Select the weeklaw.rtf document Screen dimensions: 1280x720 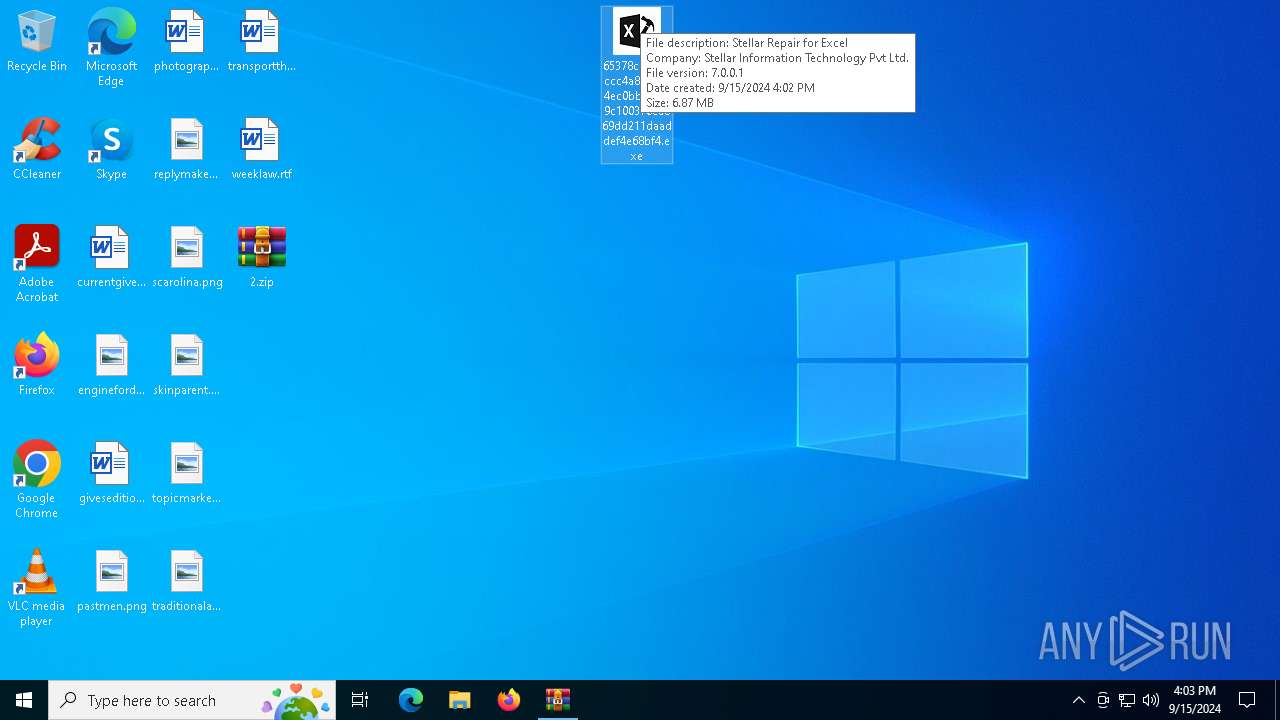pyautogui.click(x=261, y=150)
